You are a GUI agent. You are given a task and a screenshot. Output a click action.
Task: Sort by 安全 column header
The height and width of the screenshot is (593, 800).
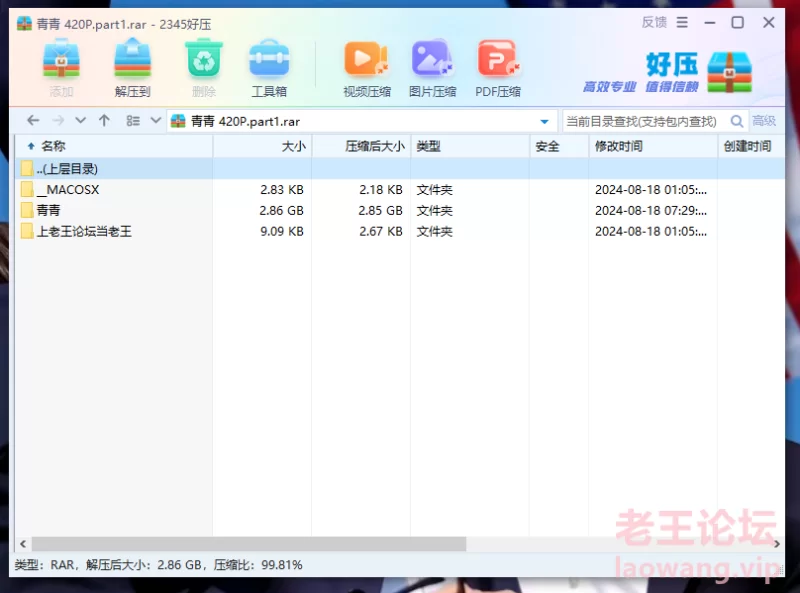tap(559, 146)
